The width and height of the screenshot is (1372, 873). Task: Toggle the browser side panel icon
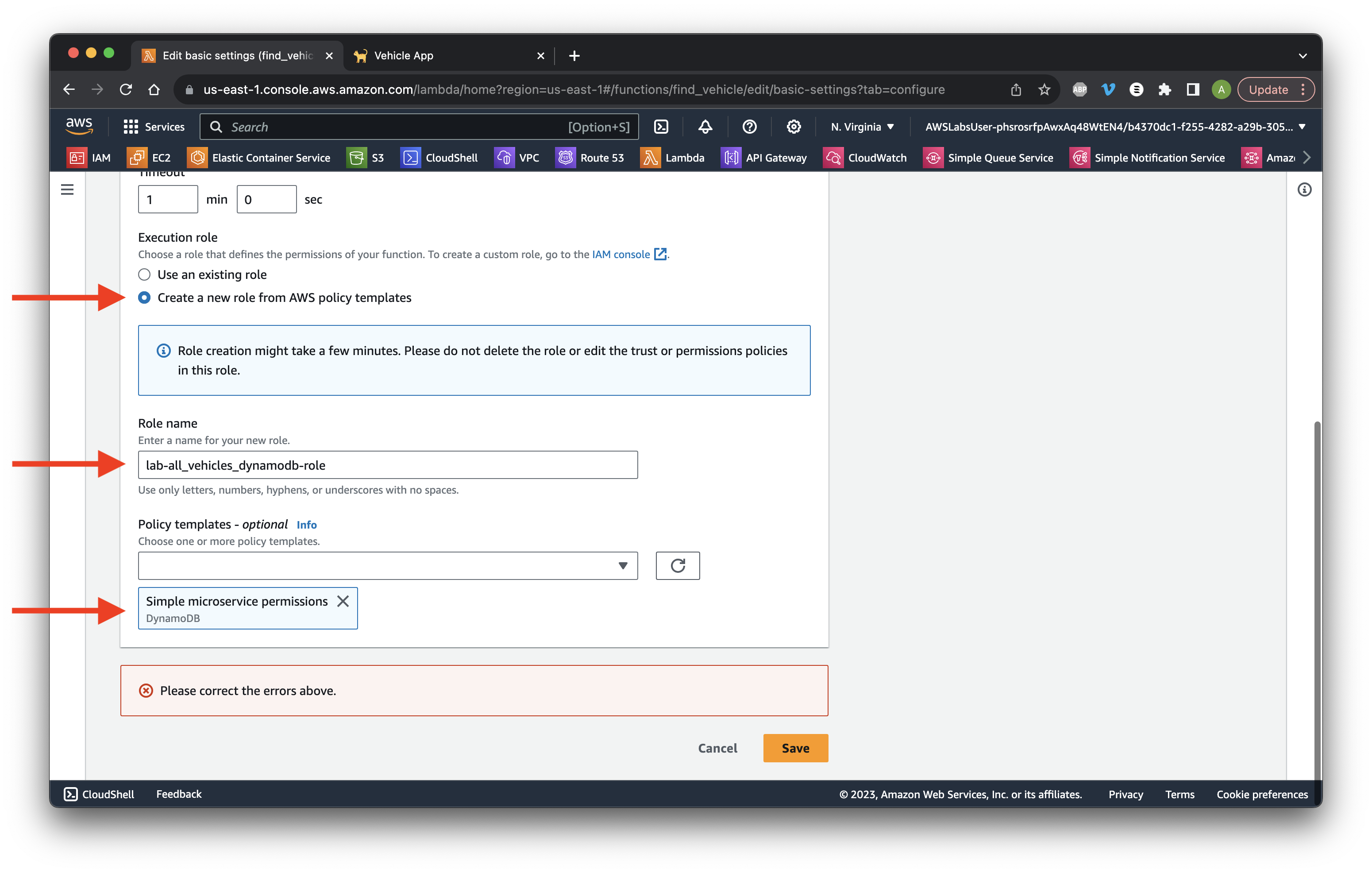coord(1192,89)
